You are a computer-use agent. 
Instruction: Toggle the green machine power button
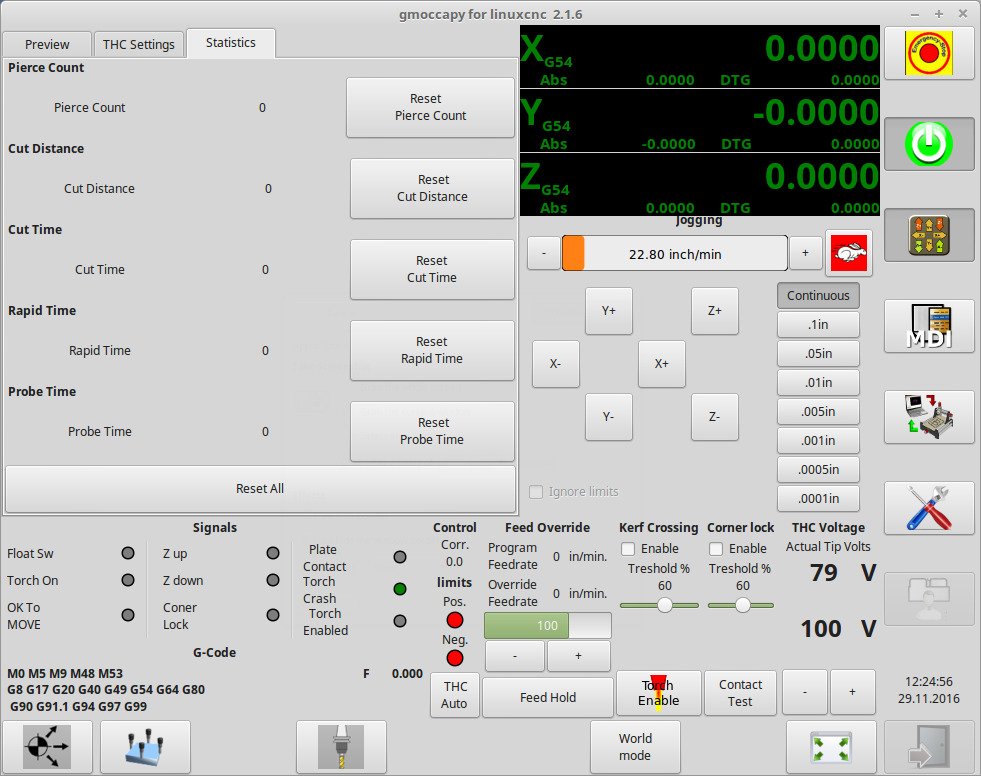tap(929, 144)
